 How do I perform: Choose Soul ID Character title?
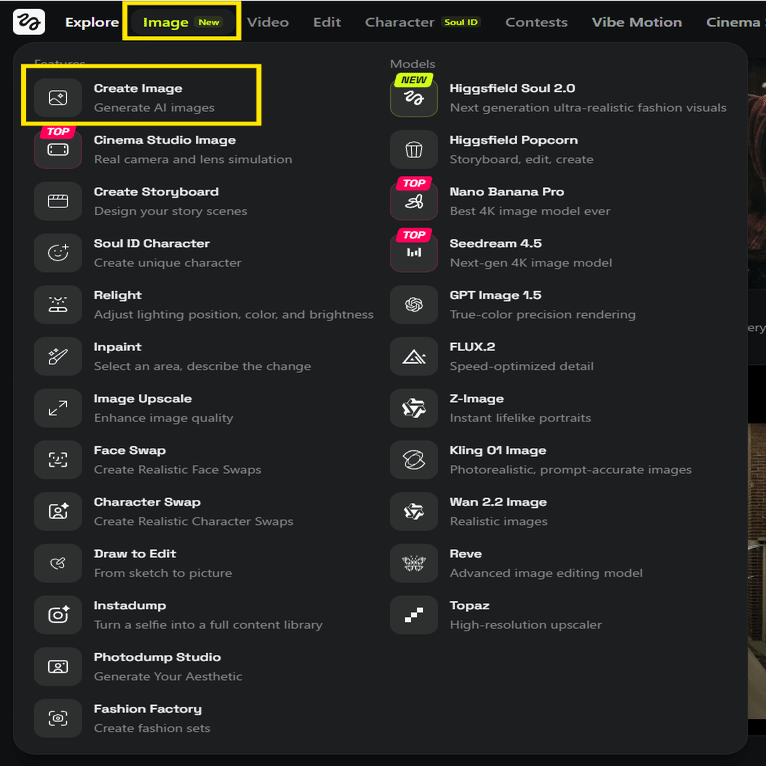coord(151,244)
